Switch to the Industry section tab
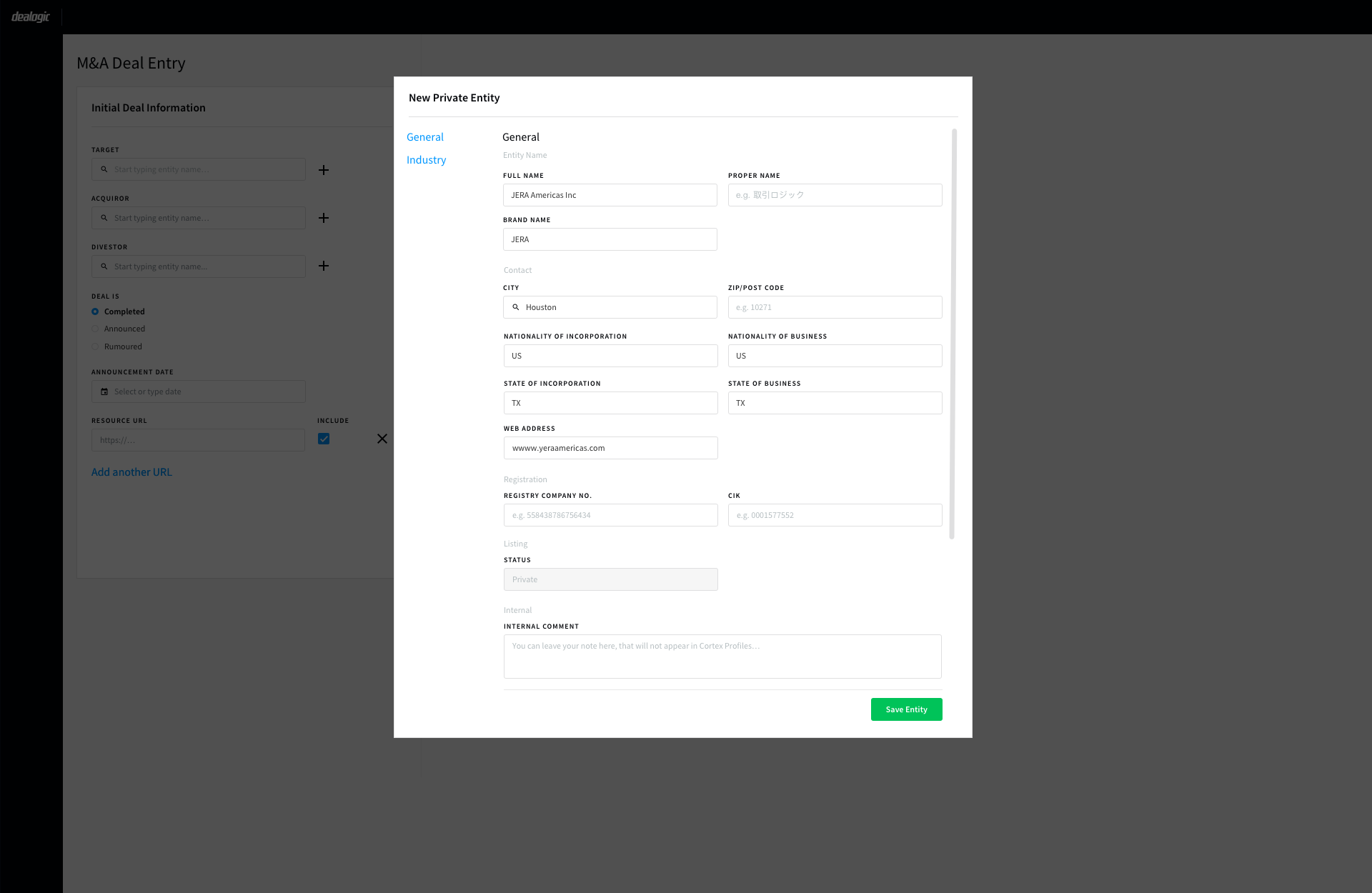Viewport: 1372px width, 893px height. click(x=426, y=160)
